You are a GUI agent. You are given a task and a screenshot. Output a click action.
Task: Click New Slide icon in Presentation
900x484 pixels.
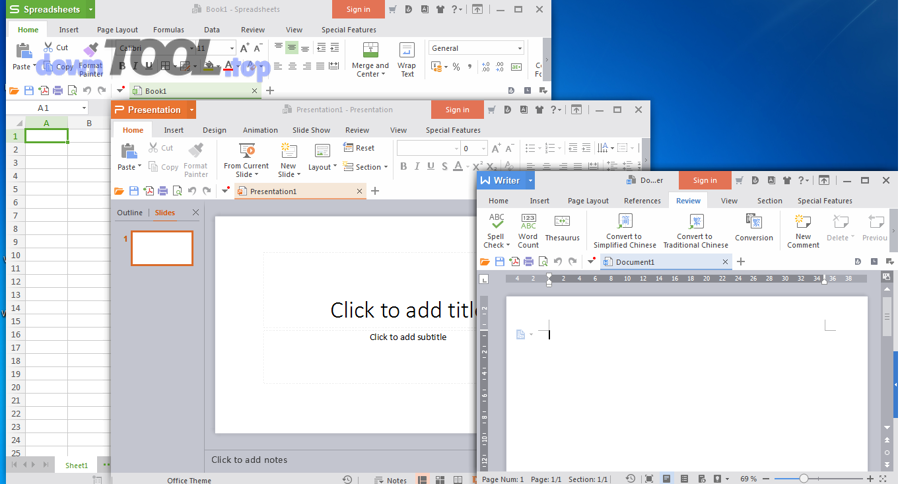coord(288,152)
